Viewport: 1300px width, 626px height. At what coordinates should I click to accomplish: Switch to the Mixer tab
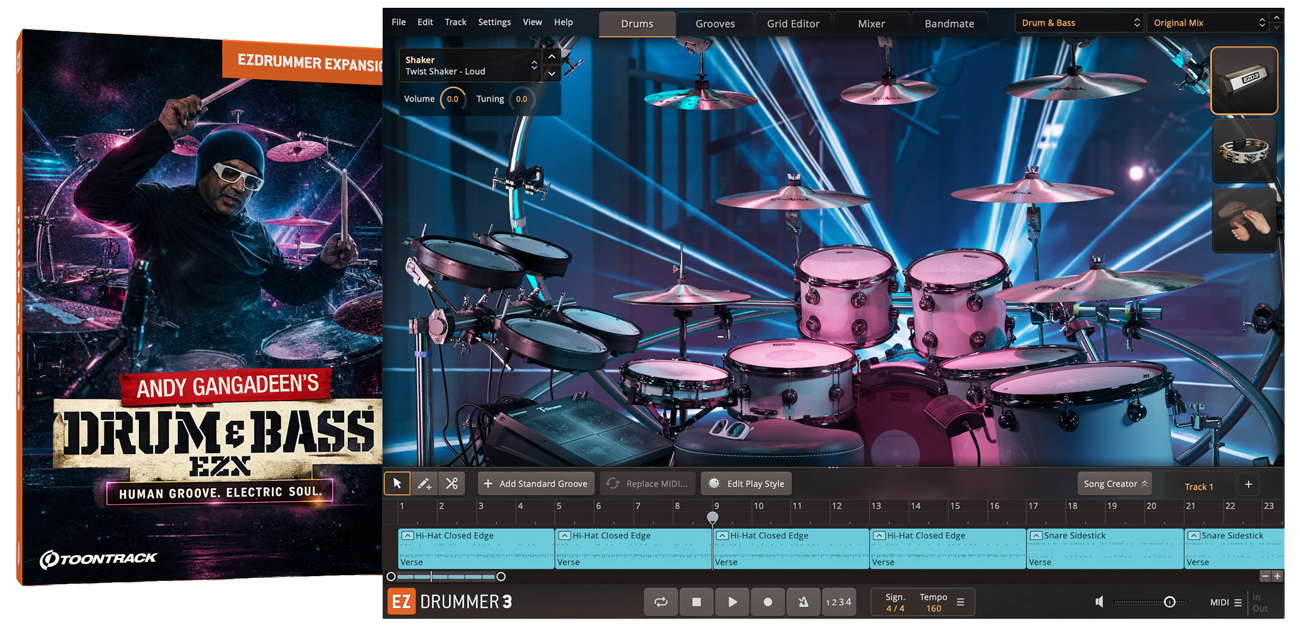871,23
